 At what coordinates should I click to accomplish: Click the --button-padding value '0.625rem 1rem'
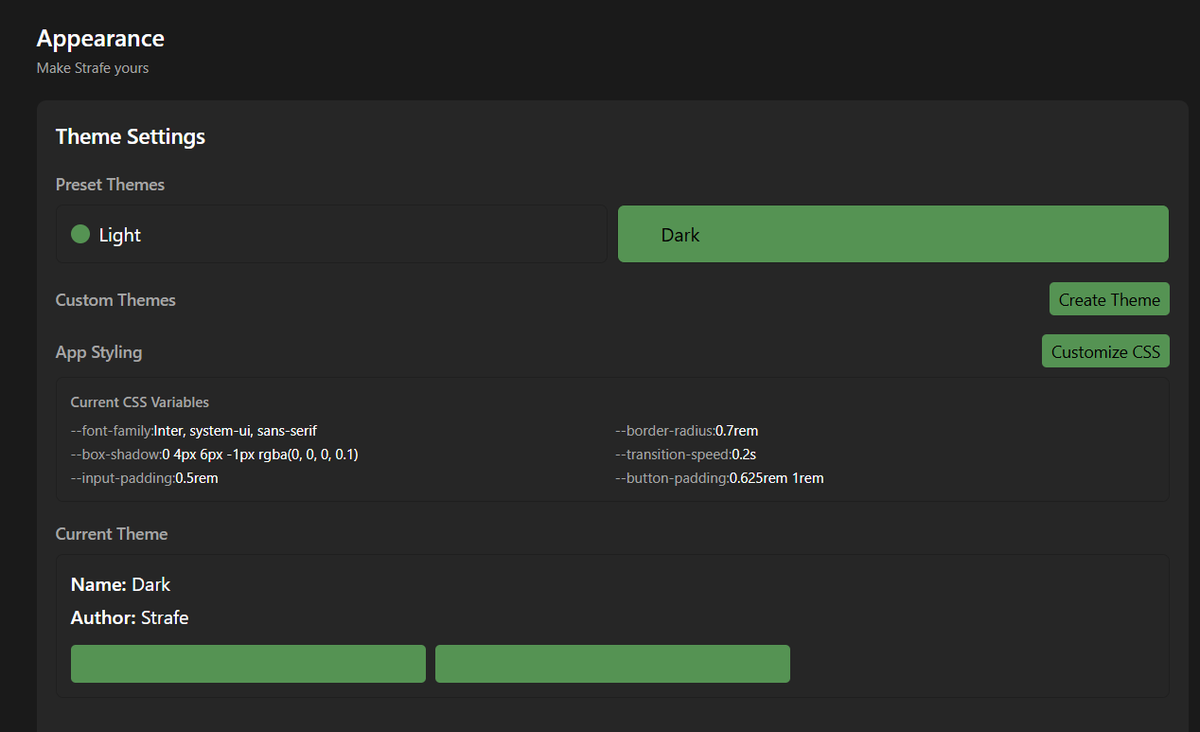point(777,478)
